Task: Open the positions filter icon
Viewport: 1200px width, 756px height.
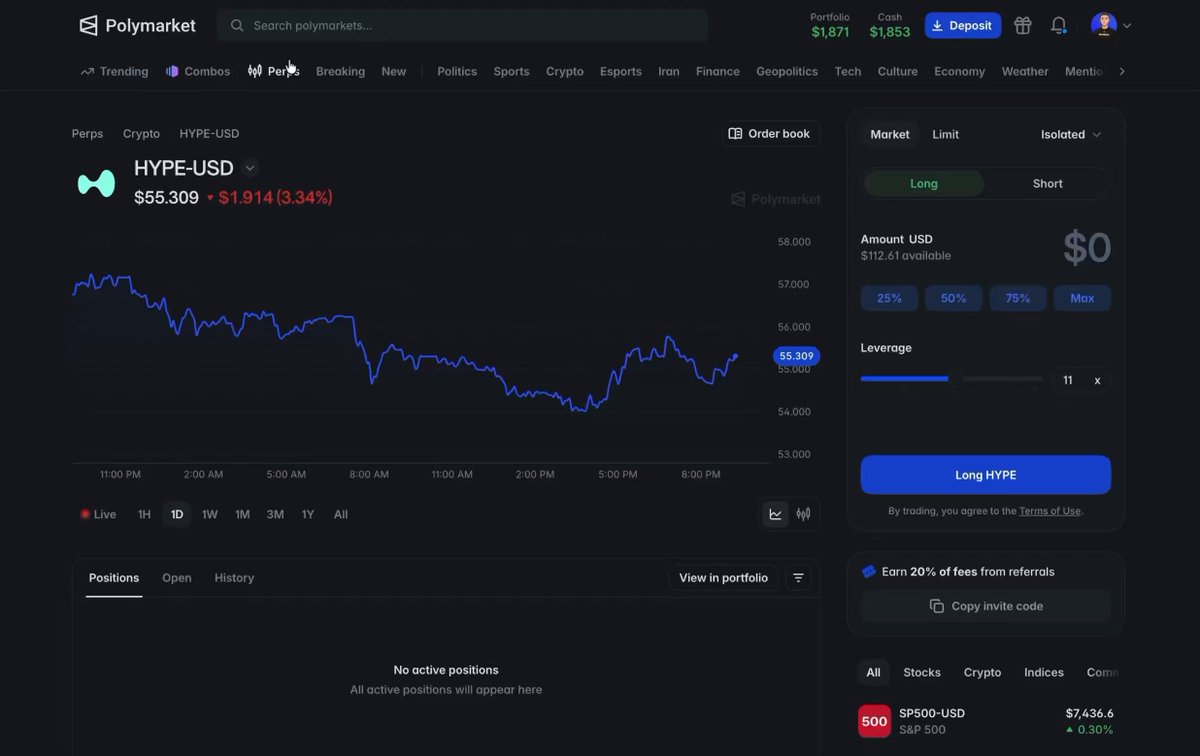Action: (798, 578)
